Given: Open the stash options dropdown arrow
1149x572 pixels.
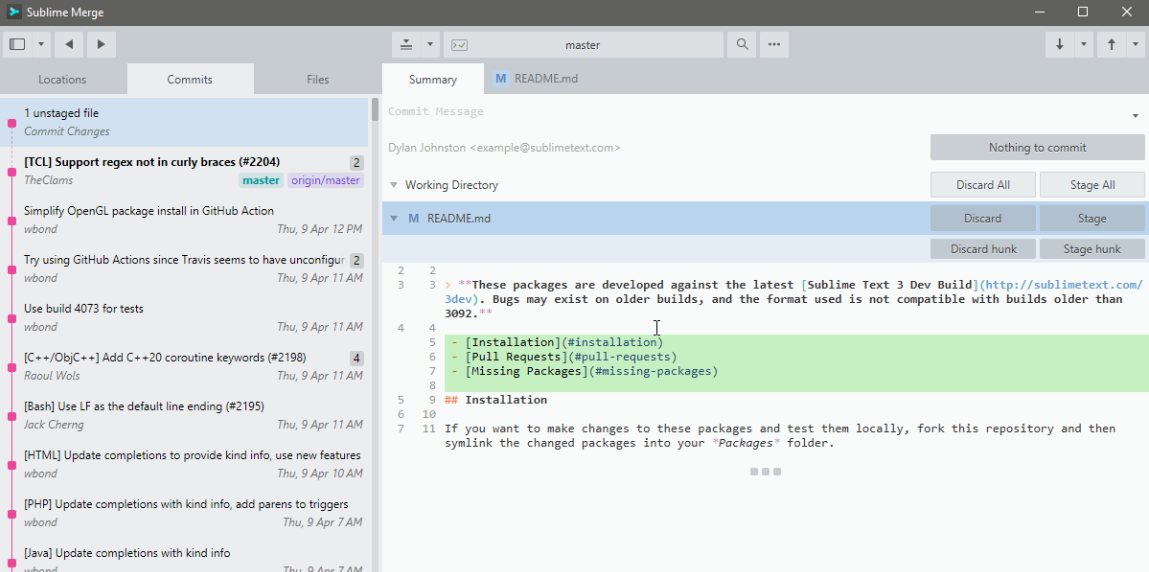Looking at the screenshot, I should coord(430,45).
